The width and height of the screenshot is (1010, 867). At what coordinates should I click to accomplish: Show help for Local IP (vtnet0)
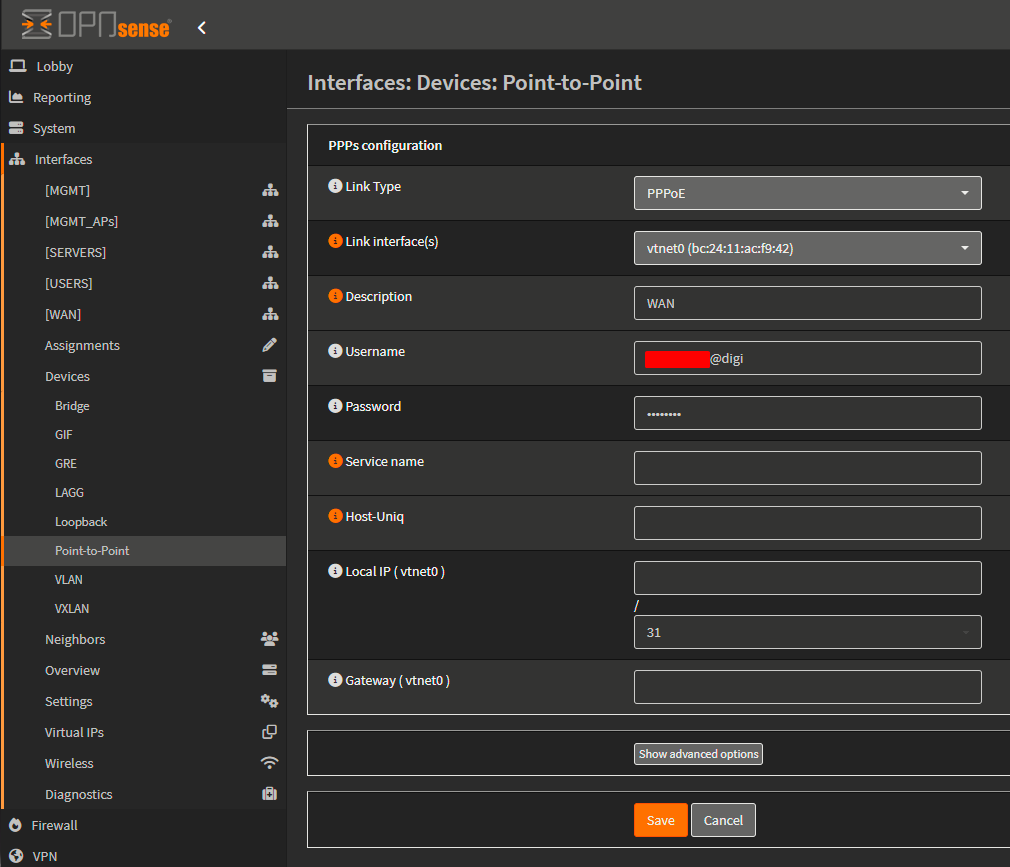coord(335,571)
